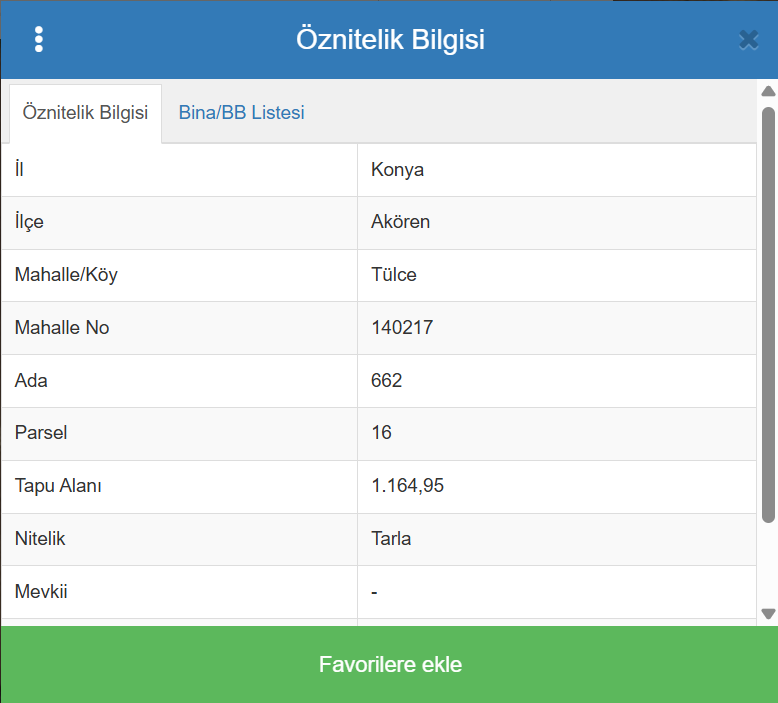Click the Öznitelik Bilgisi header title
Screen dimensions: 778x703
(x=390, y=40)
